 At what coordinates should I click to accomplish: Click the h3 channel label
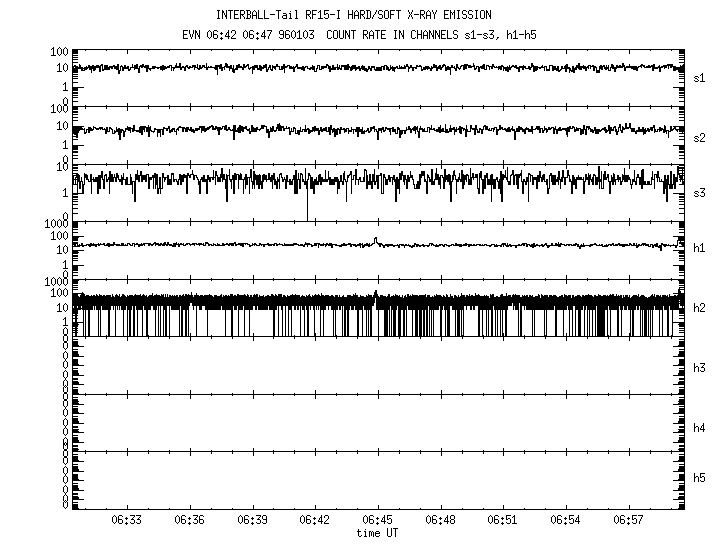click(700, 368)
